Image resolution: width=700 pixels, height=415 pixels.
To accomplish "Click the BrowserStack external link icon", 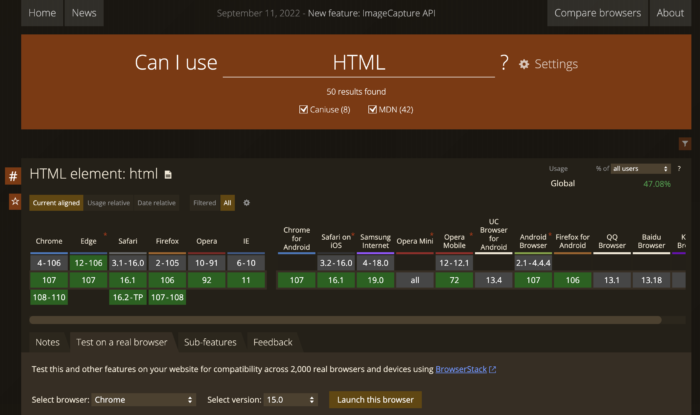I will point(492,370).
